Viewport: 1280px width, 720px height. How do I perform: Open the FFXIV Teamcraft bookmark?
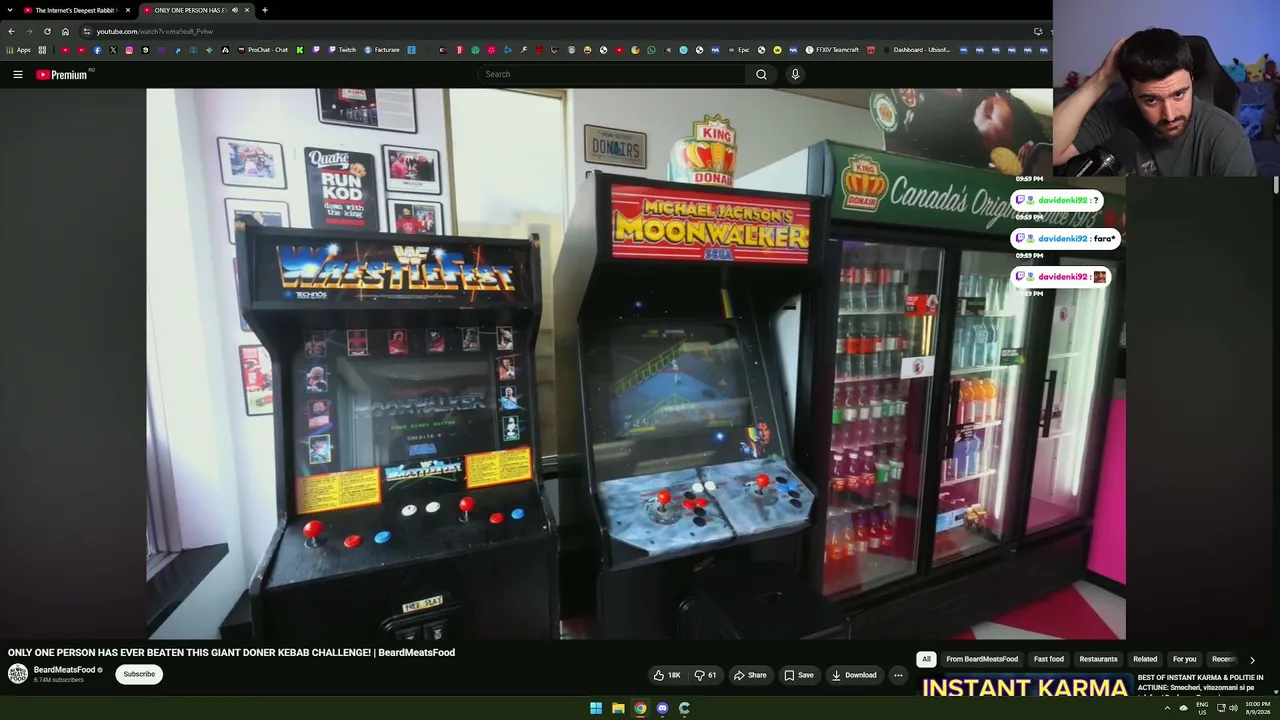point(832,50)
